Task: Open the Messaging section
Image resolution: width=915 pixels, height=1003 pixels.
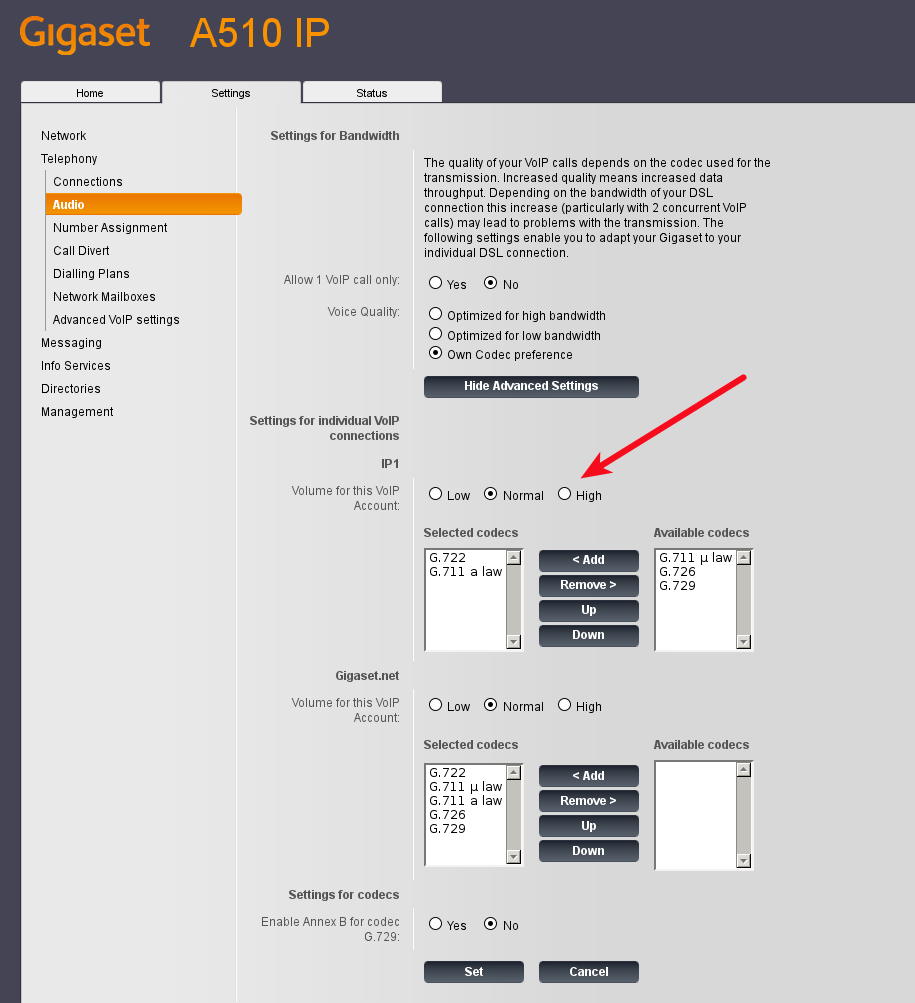Action: pyautogui.click(x=71, y=343)
